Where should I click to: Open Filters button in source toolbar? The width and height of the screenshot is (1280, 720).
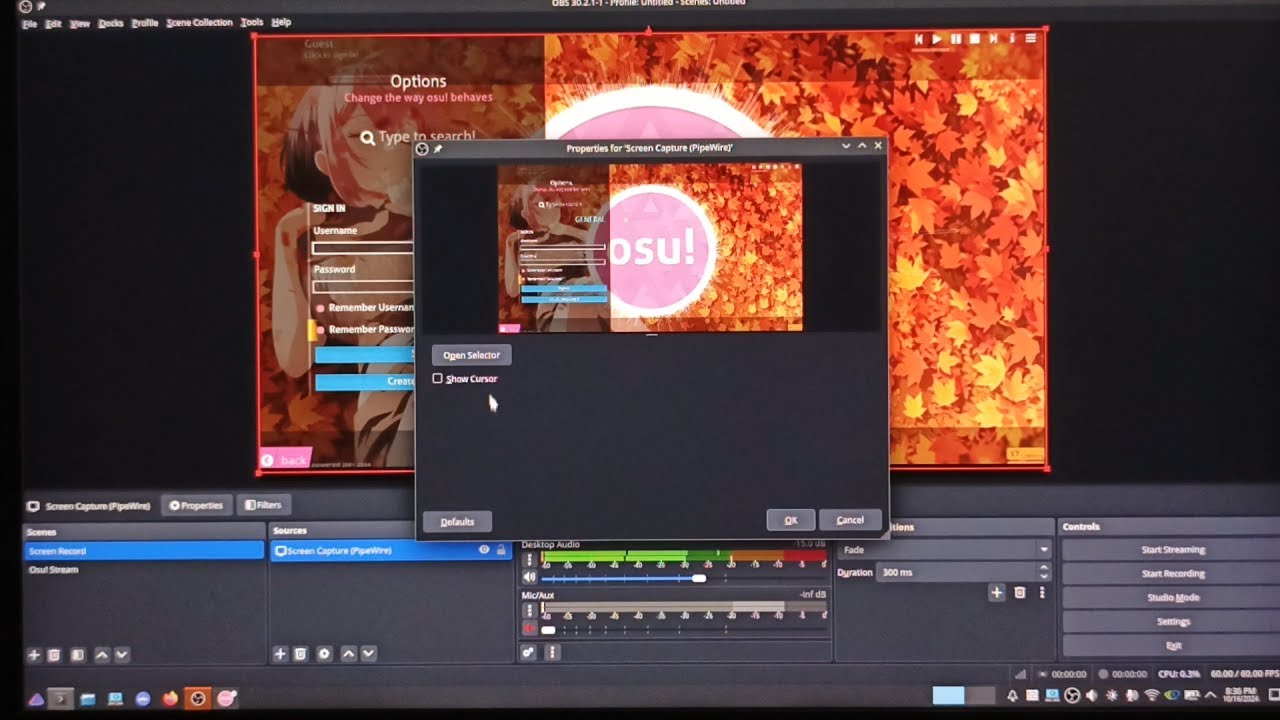pos(263,506)
